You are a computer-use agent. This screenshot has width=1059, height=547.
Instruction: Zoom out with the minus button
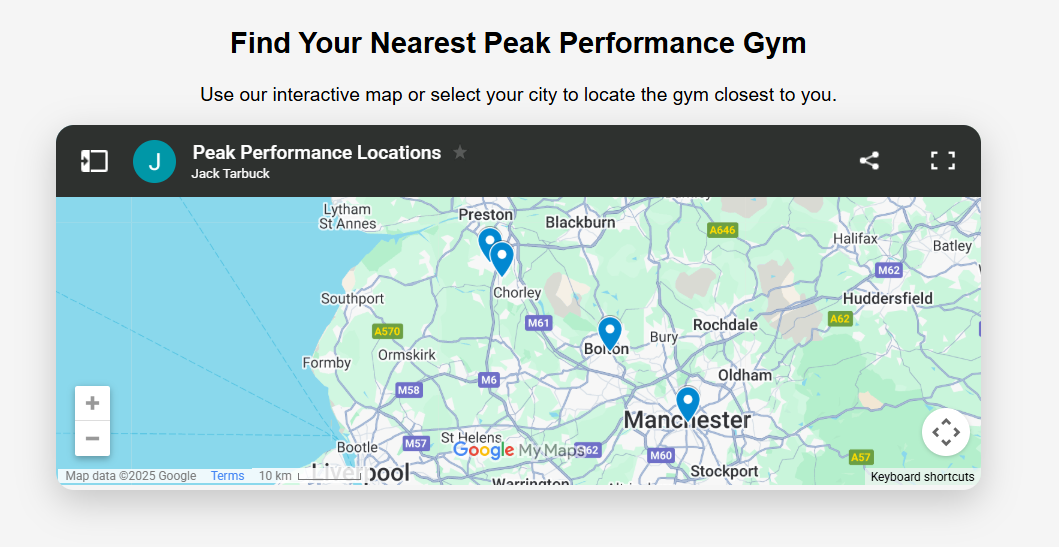tap(93, 438)
